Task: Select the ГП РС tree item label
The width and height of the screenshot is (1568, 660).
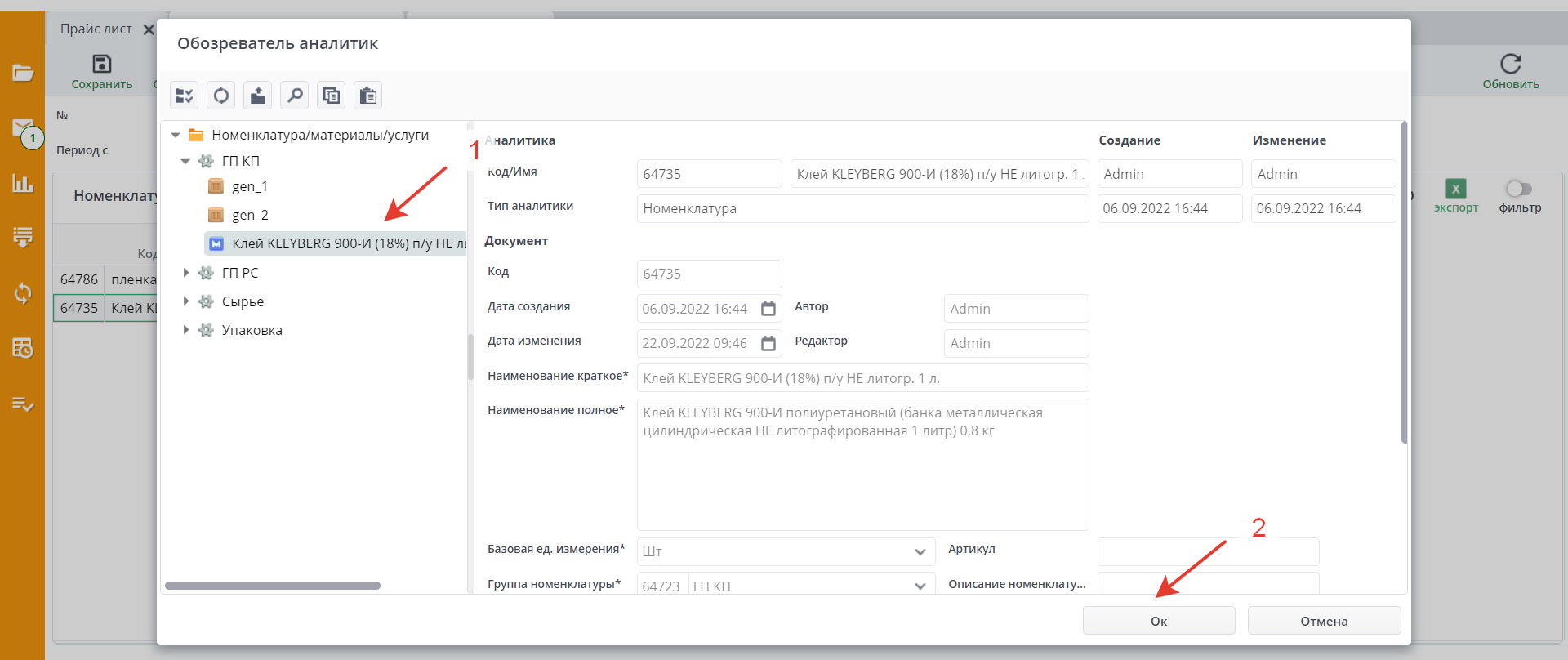Action: tap(240, 273)
